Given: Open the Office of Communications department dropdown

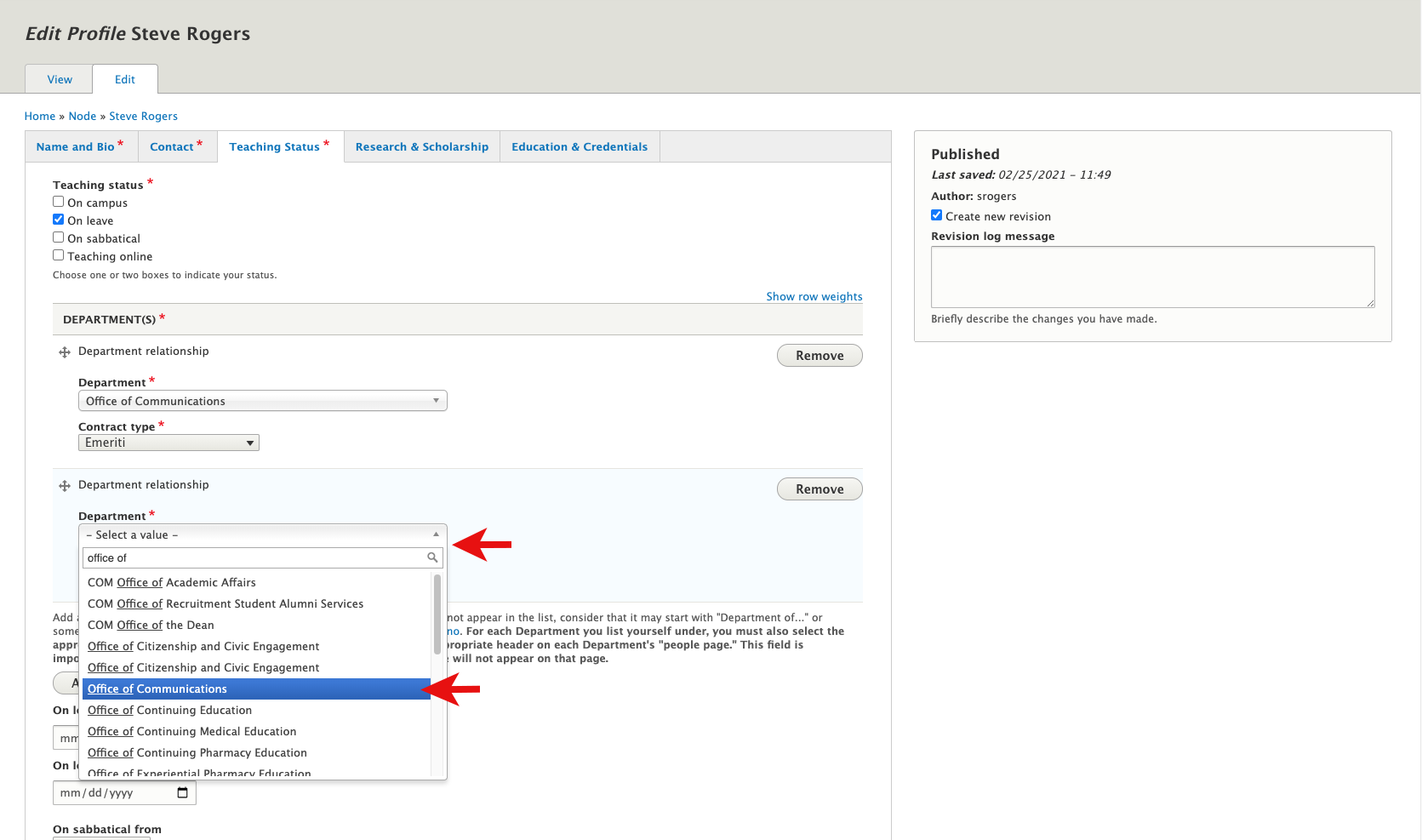Looking at the screenshot, I should [x=262, y=401].
